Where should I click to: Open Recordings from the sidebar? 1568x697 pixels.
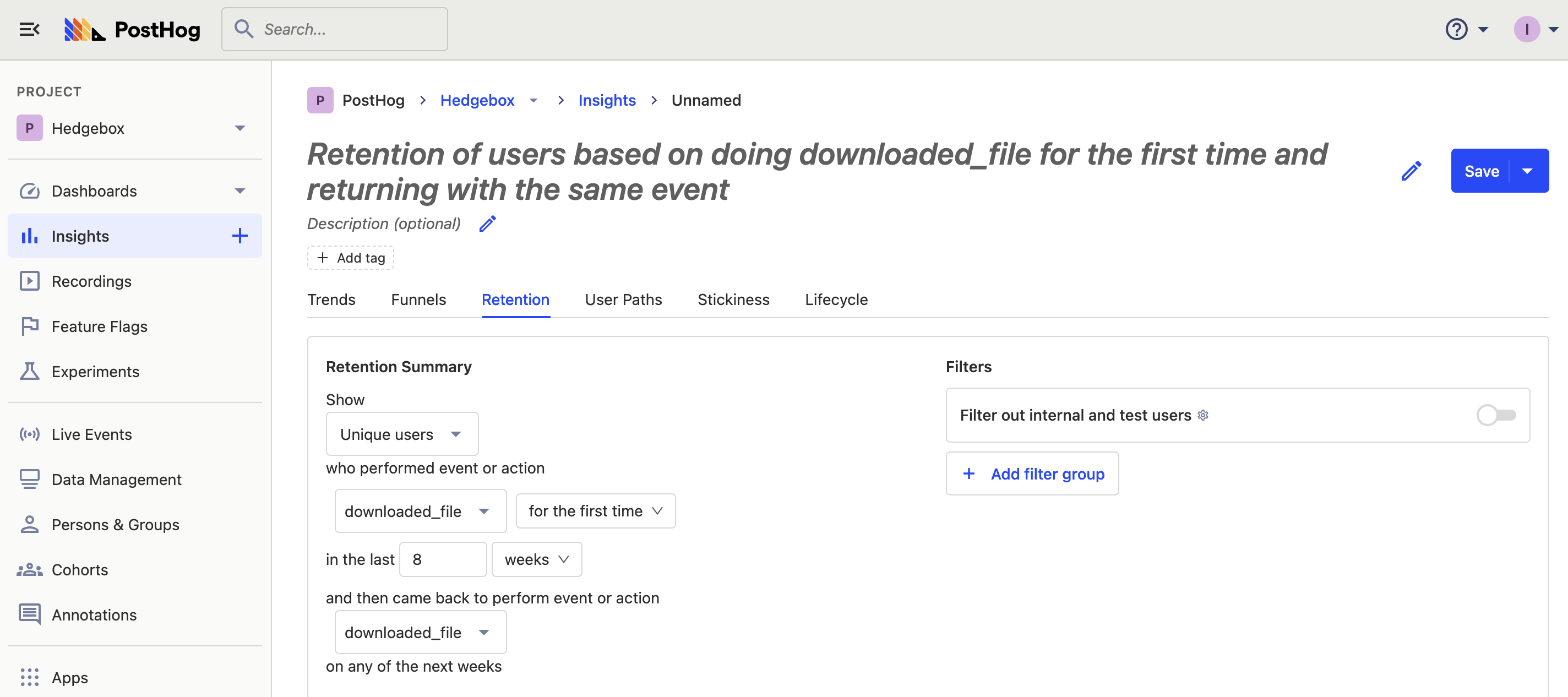click(x=91, y=281)
